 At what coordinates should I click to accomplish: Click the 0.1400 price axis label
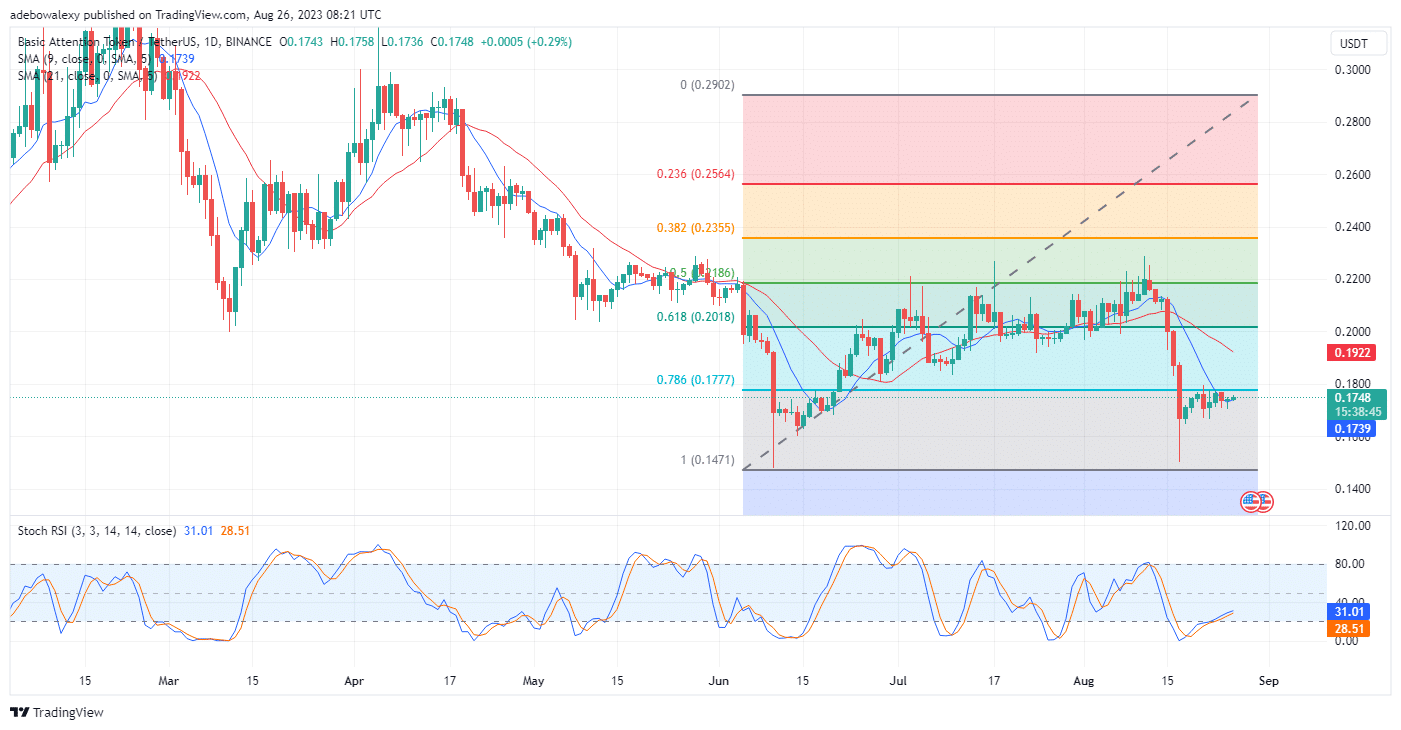pos(1352,489)
